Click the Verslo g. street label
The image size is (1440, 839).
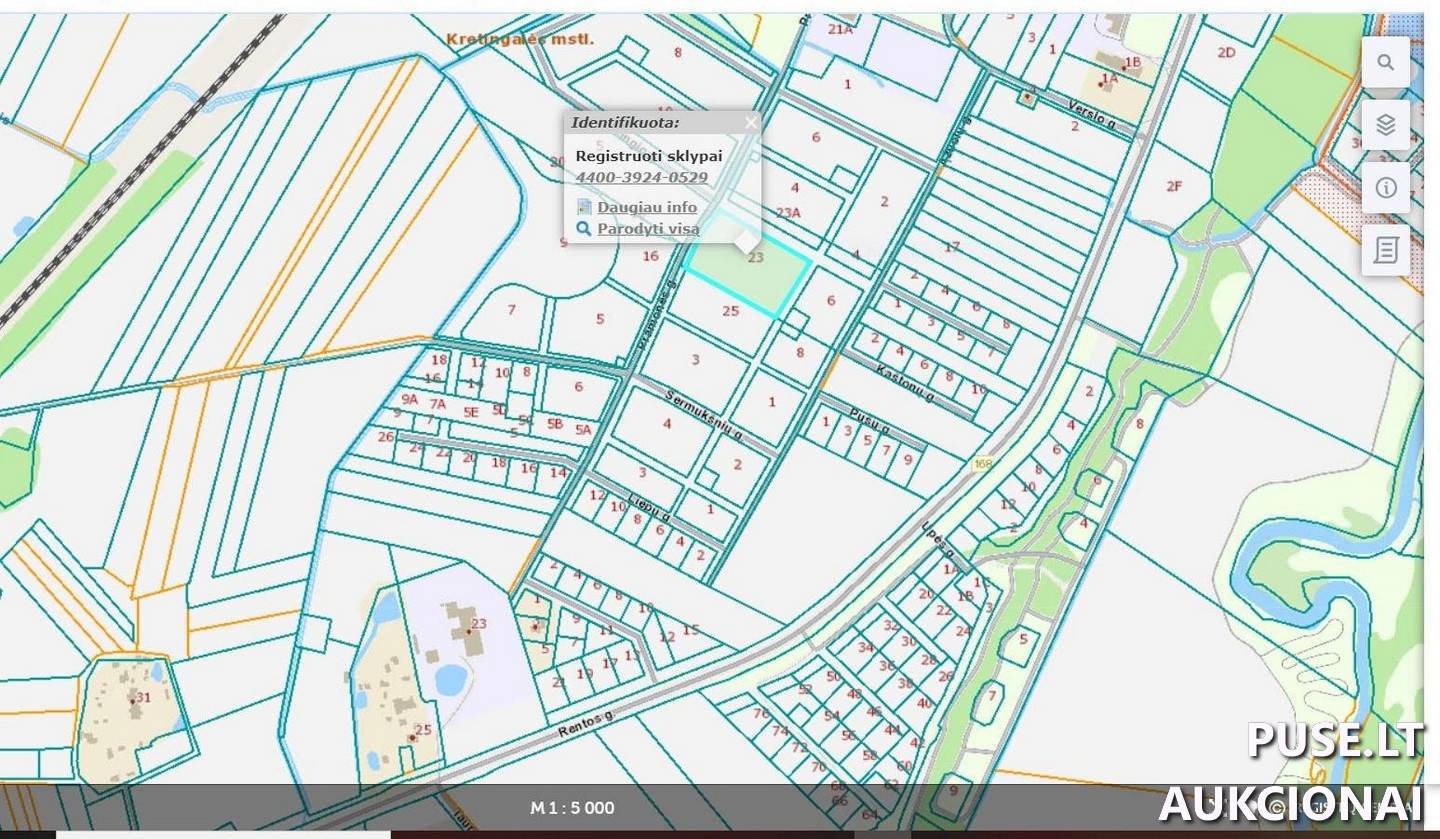(1091, 113)
